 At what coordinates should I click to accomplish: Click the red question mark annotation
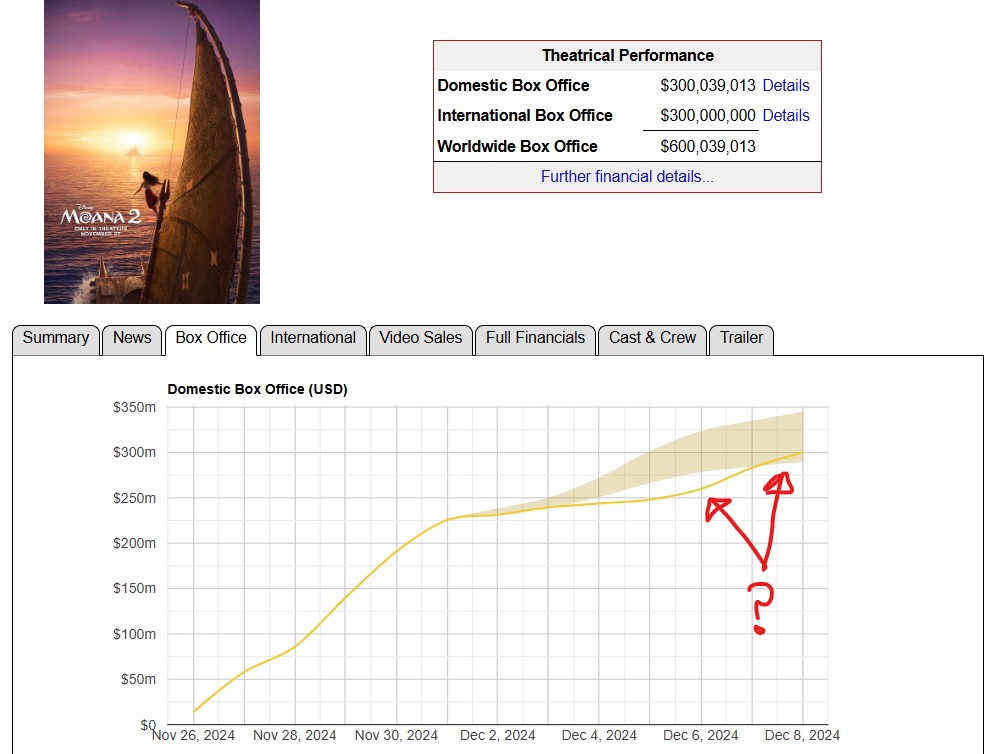[761, 607]
